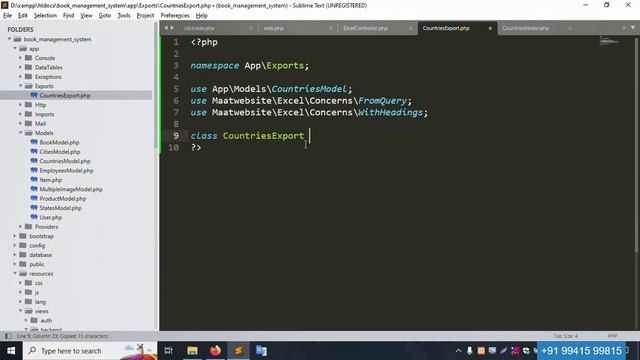Open CountriesModel.php file in sidebar tree
This screenshot has width=640, height=360.
pyautogui.click(x=64, y=161)
